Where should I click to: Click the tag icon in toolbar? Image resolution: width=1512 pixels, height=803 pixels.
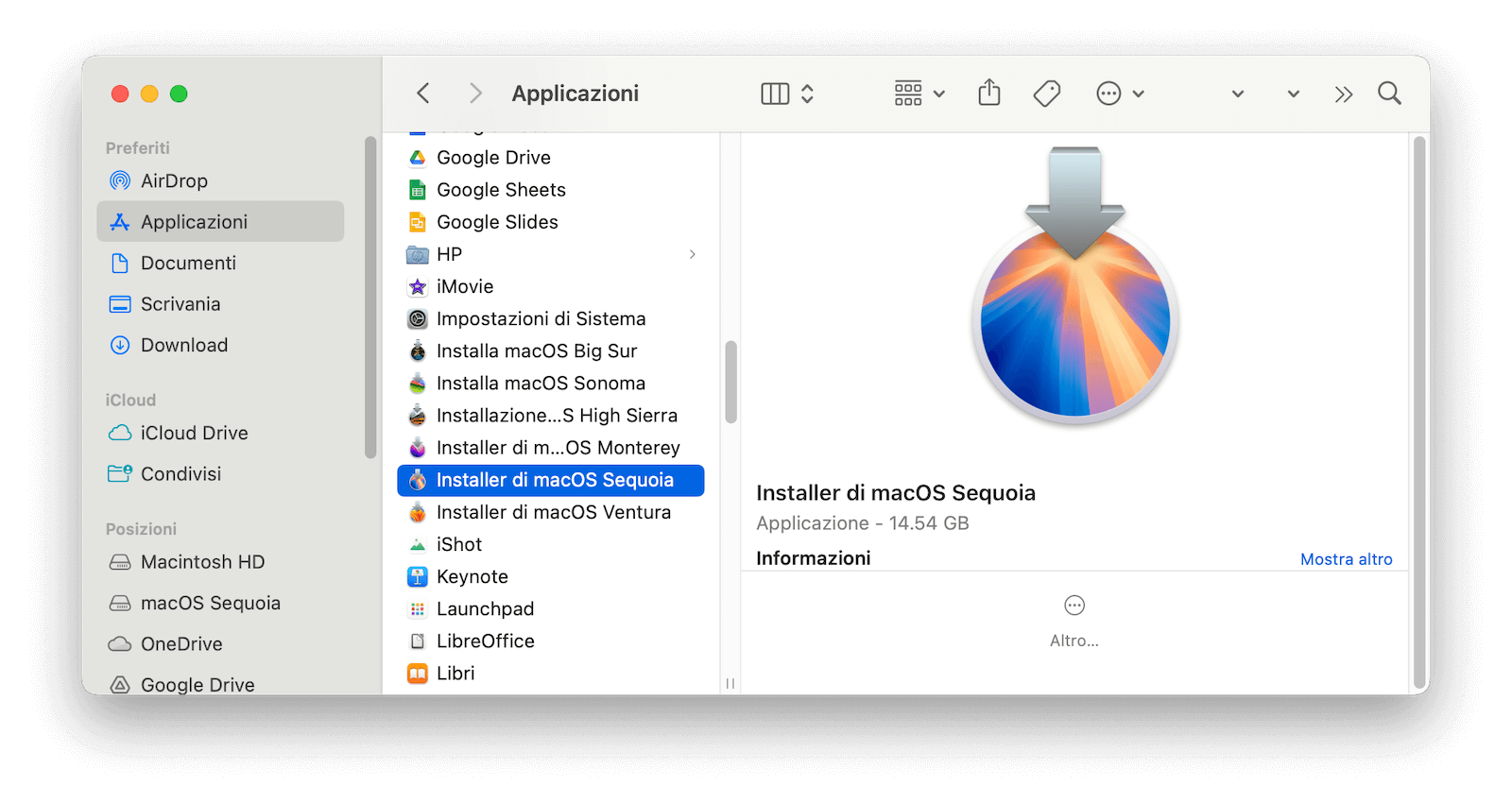[1047, 94]
